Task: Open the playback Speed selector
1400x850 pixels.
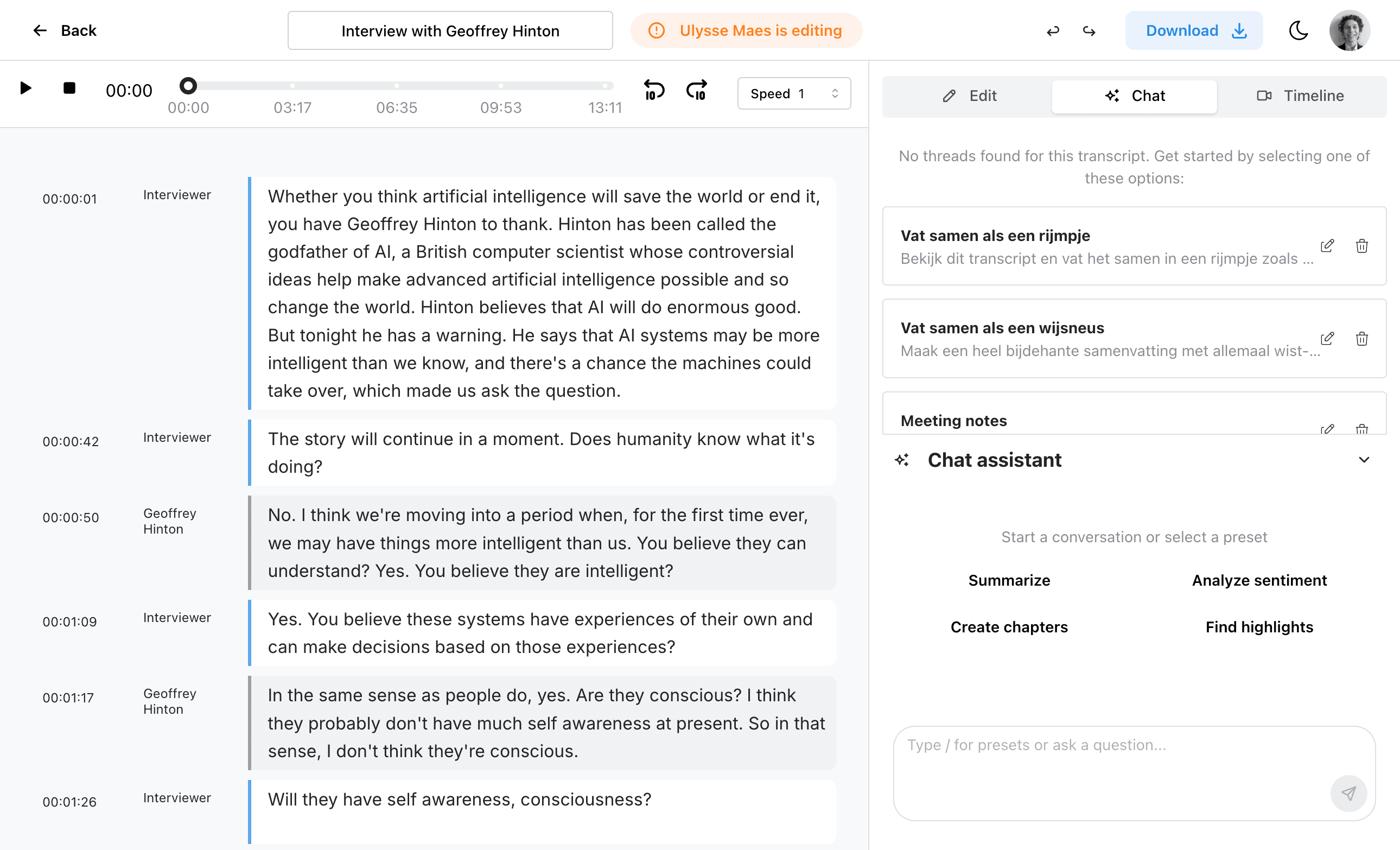Action: [794, 93]
